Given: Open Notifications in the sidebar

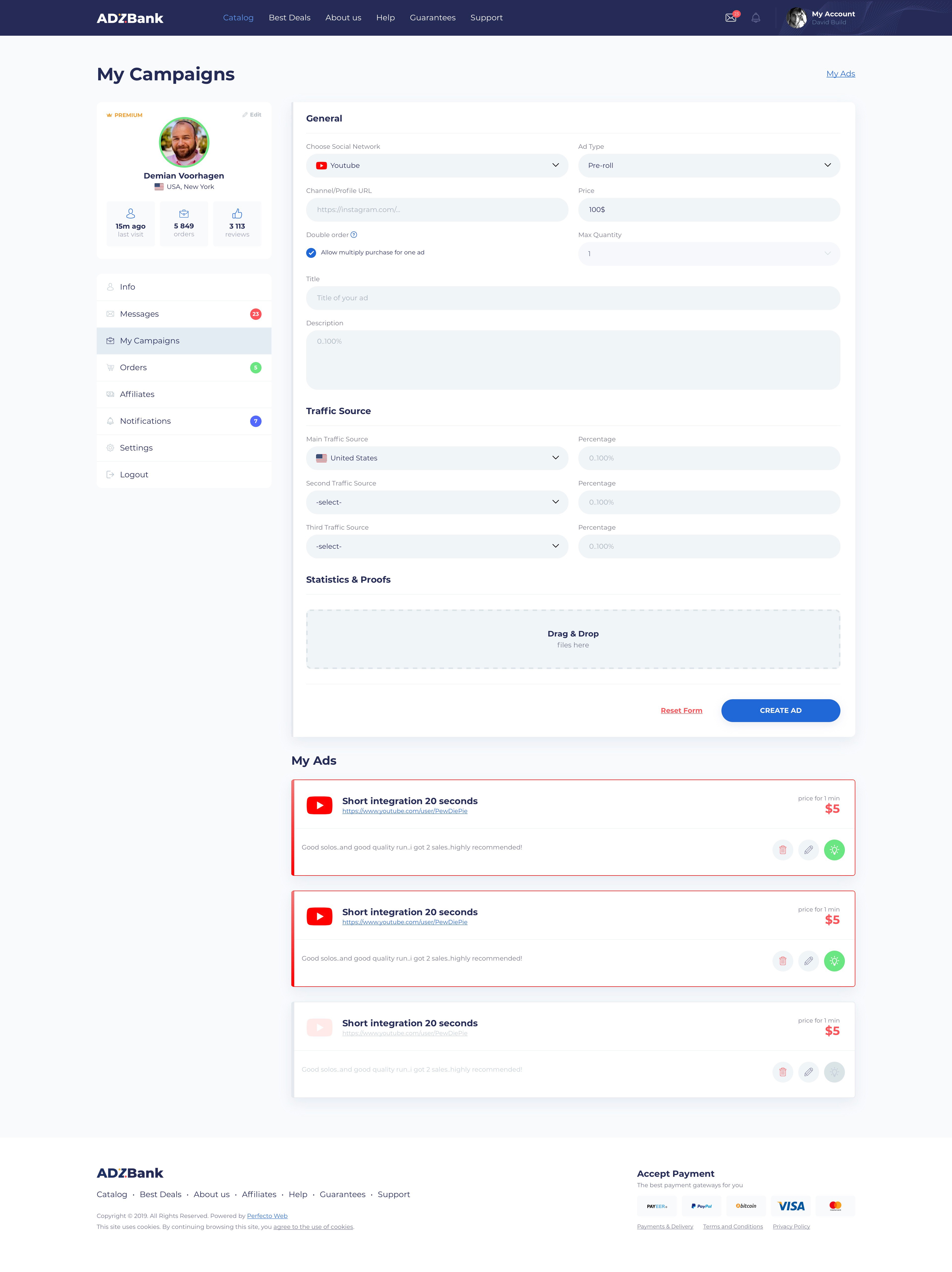Looking at the screenshot, I should point(184,421).
